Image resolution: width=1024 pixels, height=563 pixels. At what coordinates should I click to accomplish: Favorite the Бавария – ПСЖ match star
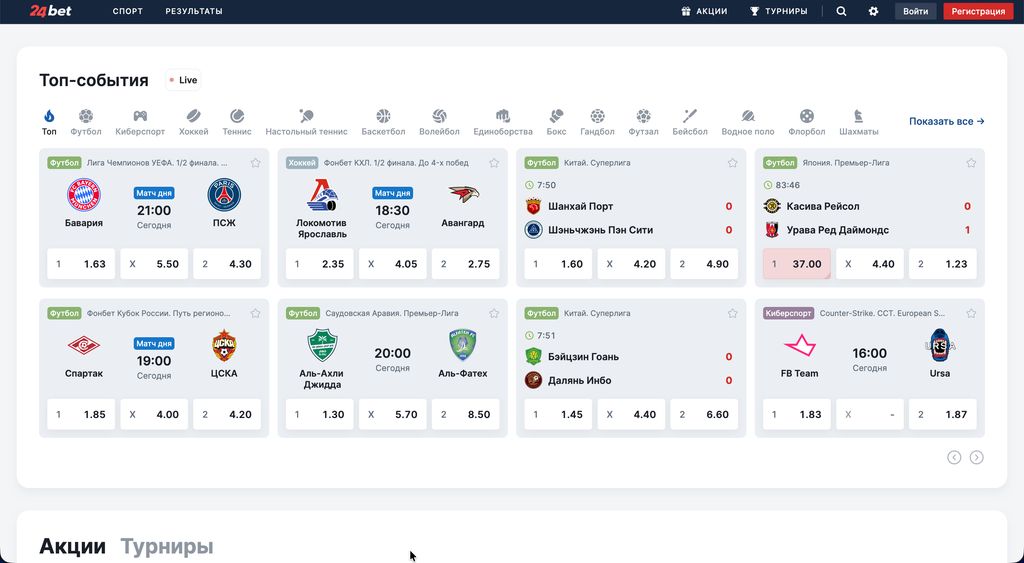255,163
